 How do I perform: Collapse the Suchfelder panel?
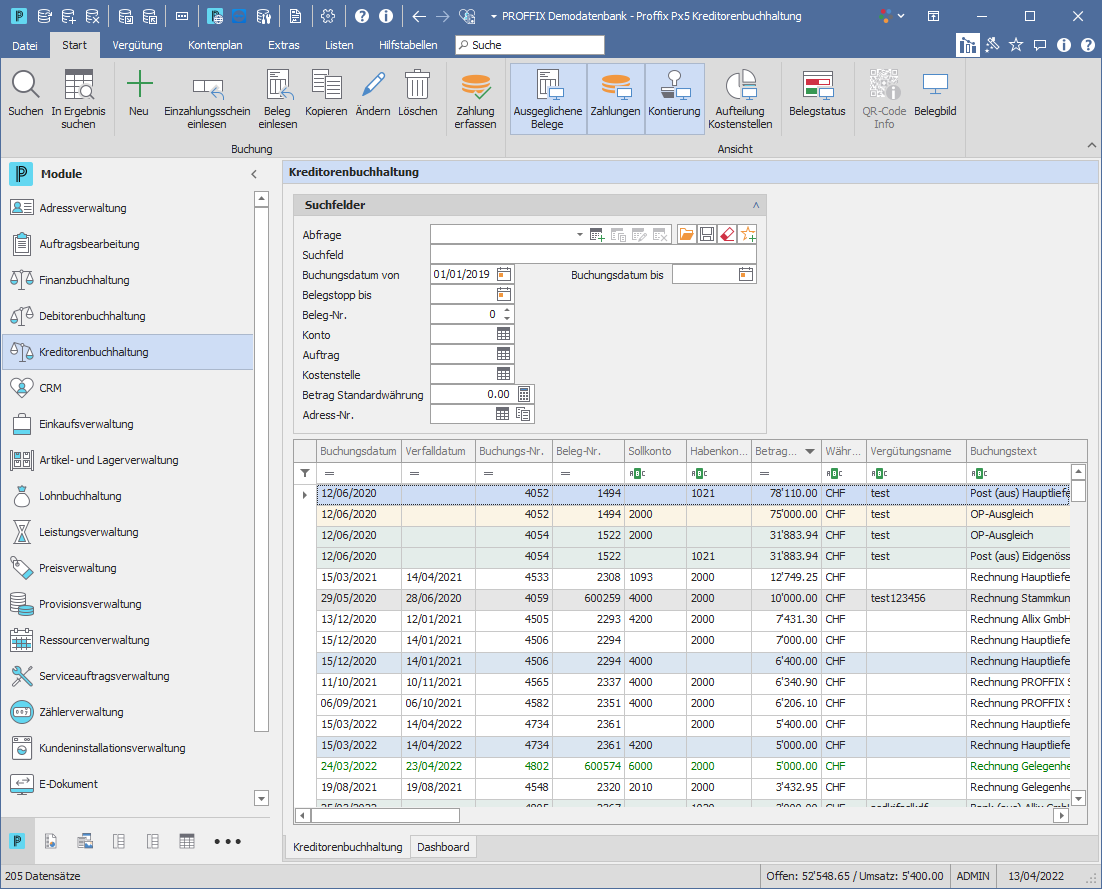point(756,205)
